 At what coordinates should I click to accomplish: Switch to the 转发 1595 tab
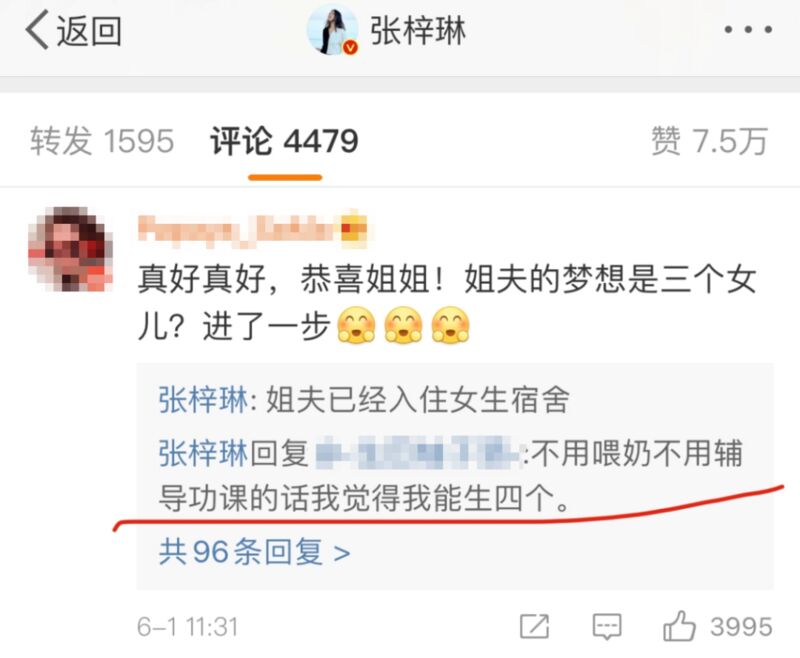click(102, 141)
